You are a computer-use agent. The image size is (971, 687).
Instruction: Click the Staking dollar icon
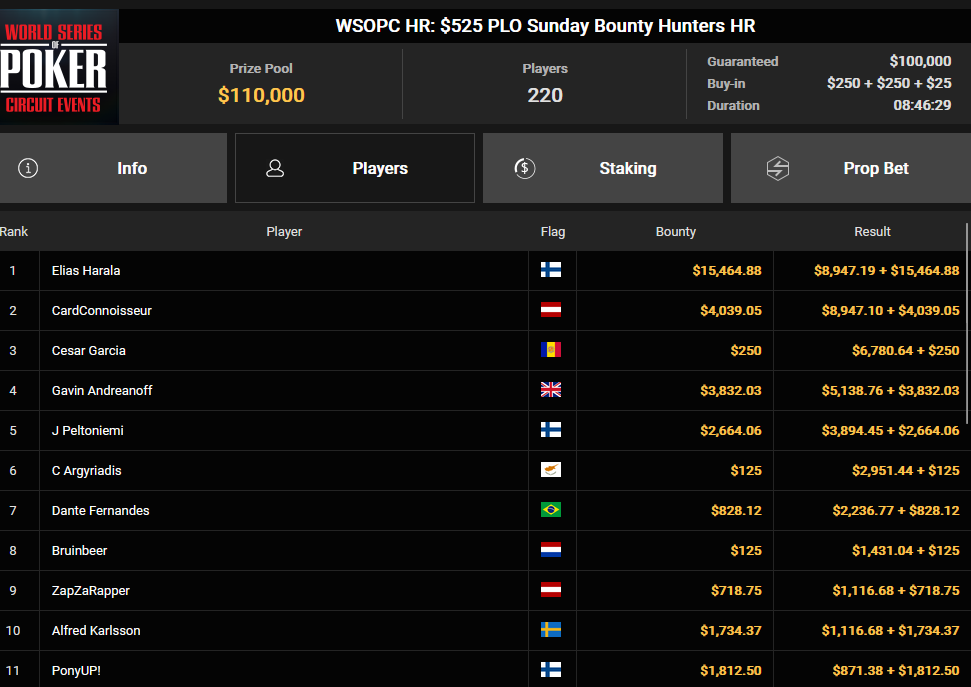[x=524, y=168]
